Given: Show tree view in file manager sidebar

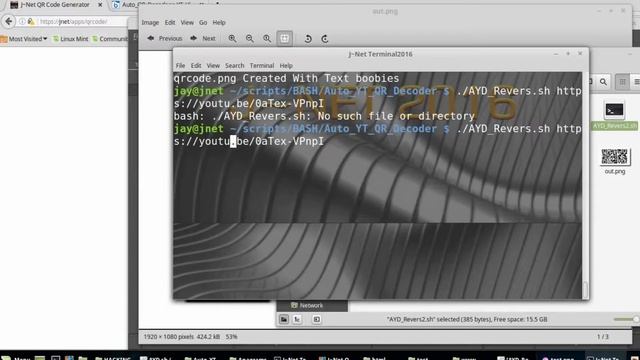Looking at the screenshot, I should point(297,319).
